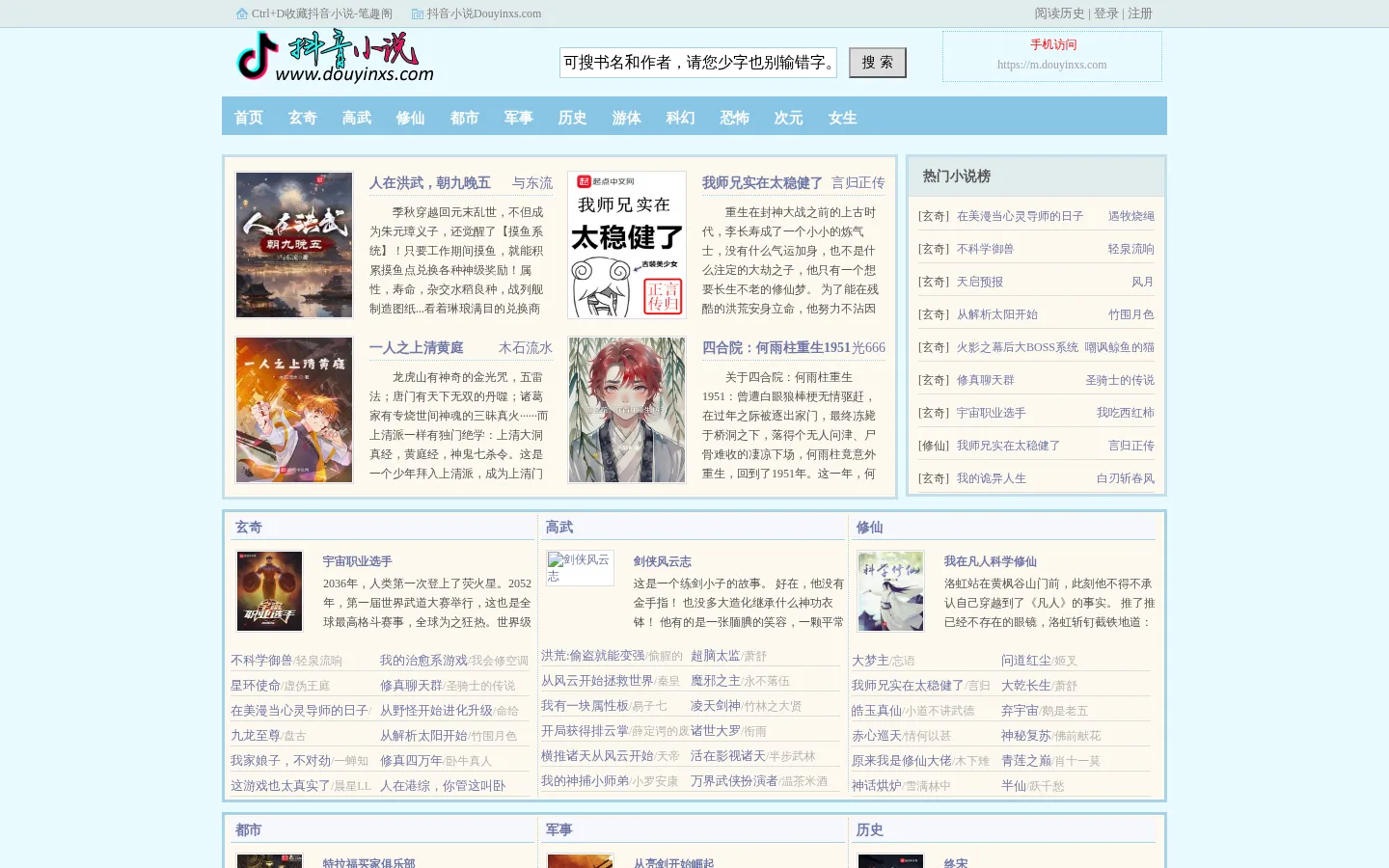The image size is (1389, 868).
Task: Open 天启预报 in hot novel list
Action: [x=980, y=282]
